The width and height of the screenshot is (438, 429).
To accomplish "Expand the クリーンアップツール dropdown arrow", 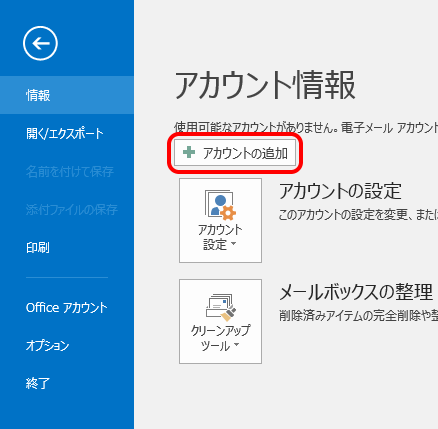I will [x=236, y=344].
